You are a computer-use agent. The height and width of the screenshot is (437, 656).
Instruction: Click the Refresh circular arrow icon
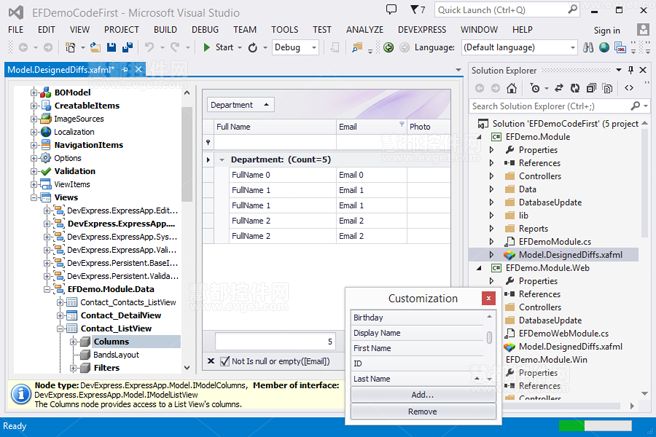click(x=252, y=48)
